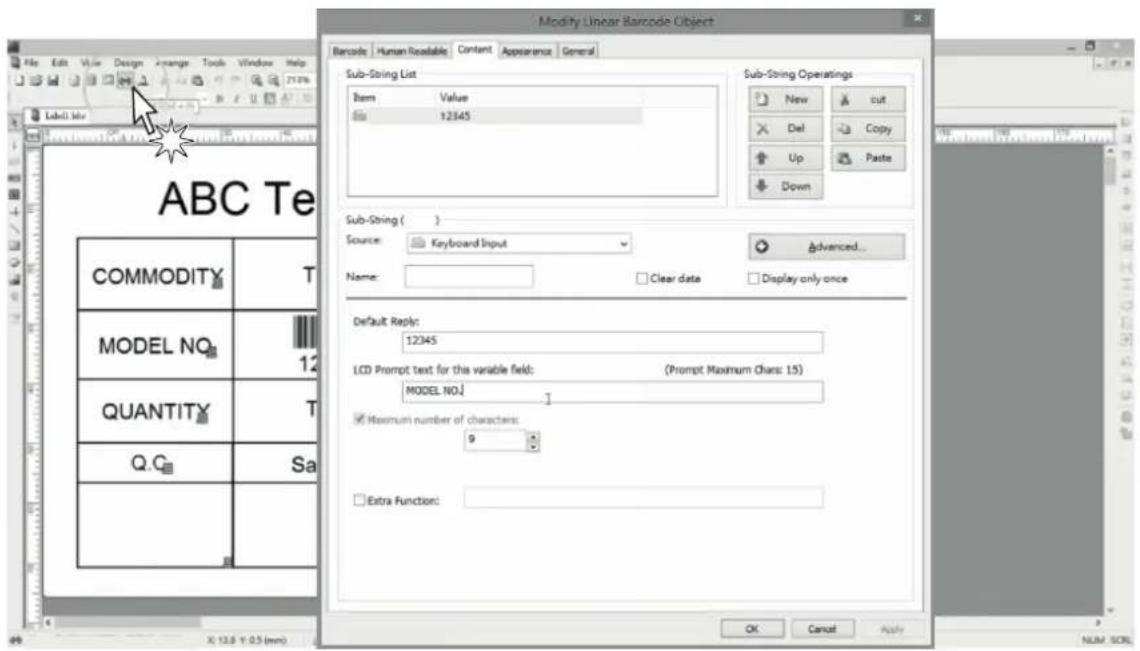Open the Design menu
The image size is (1140, 651).
(x=128, y=63)
